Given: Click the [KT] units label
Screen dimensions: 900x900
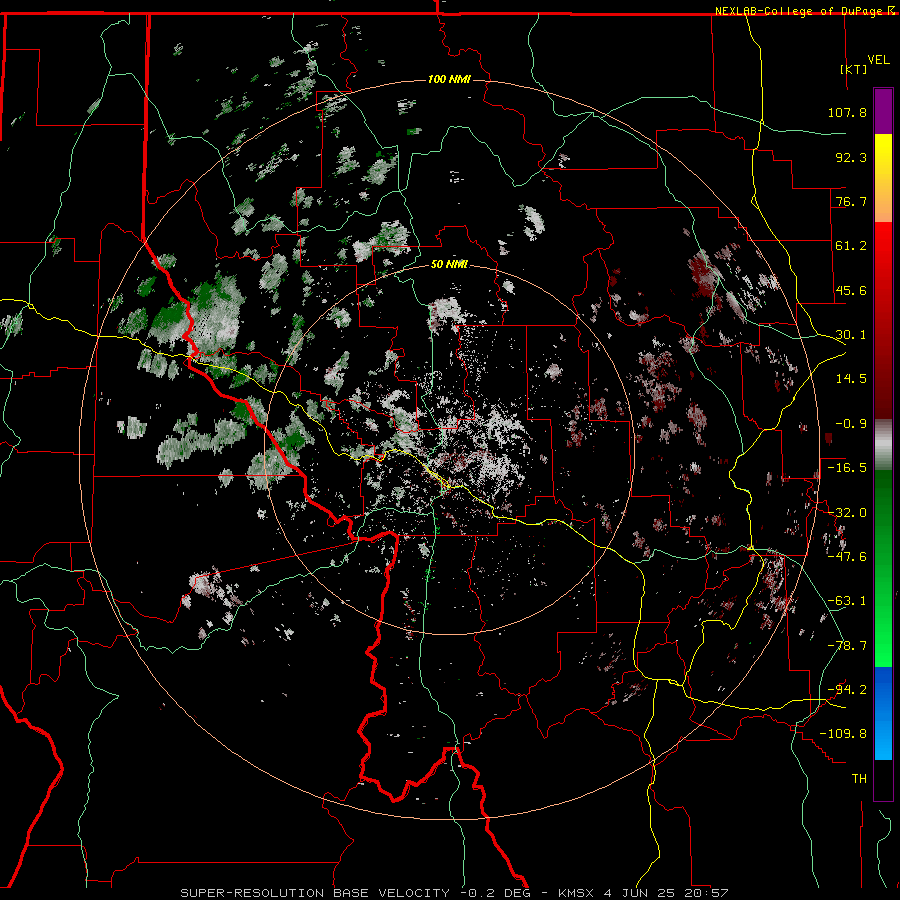Looking at the screenshot, I should pyautogui.click(x=854, y=69).
